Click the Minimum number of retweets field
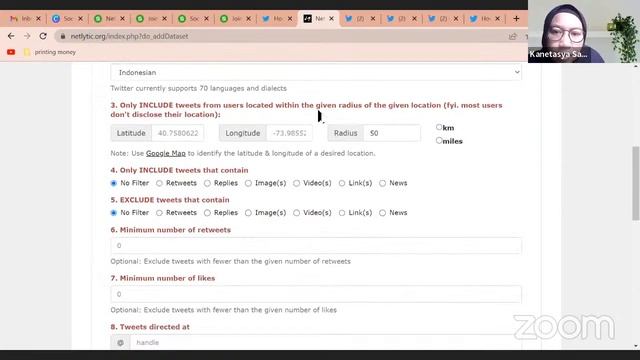640x360 pixels. click(316, 246)
